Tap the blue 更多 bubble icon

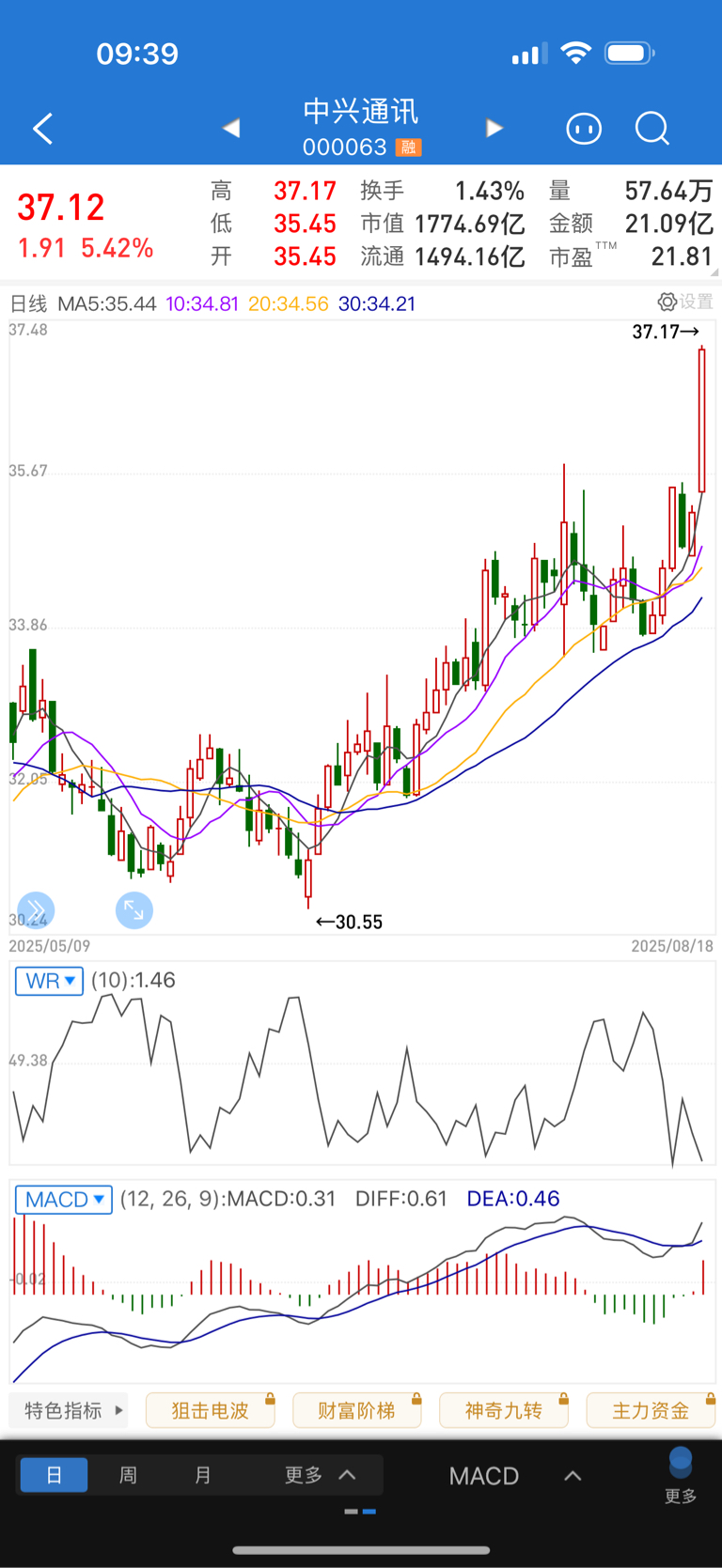(681, 1463)
